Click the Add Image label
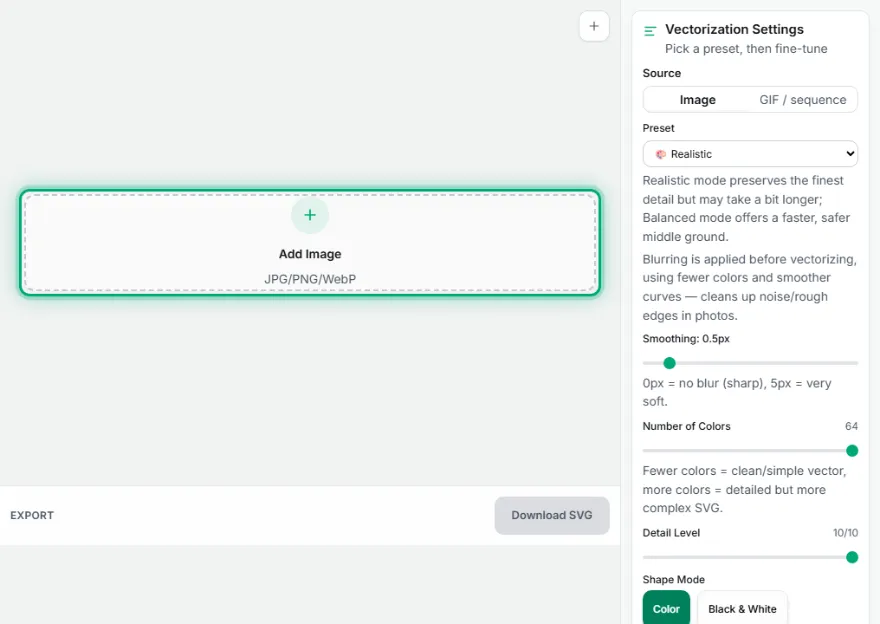 tap(310, 254)
